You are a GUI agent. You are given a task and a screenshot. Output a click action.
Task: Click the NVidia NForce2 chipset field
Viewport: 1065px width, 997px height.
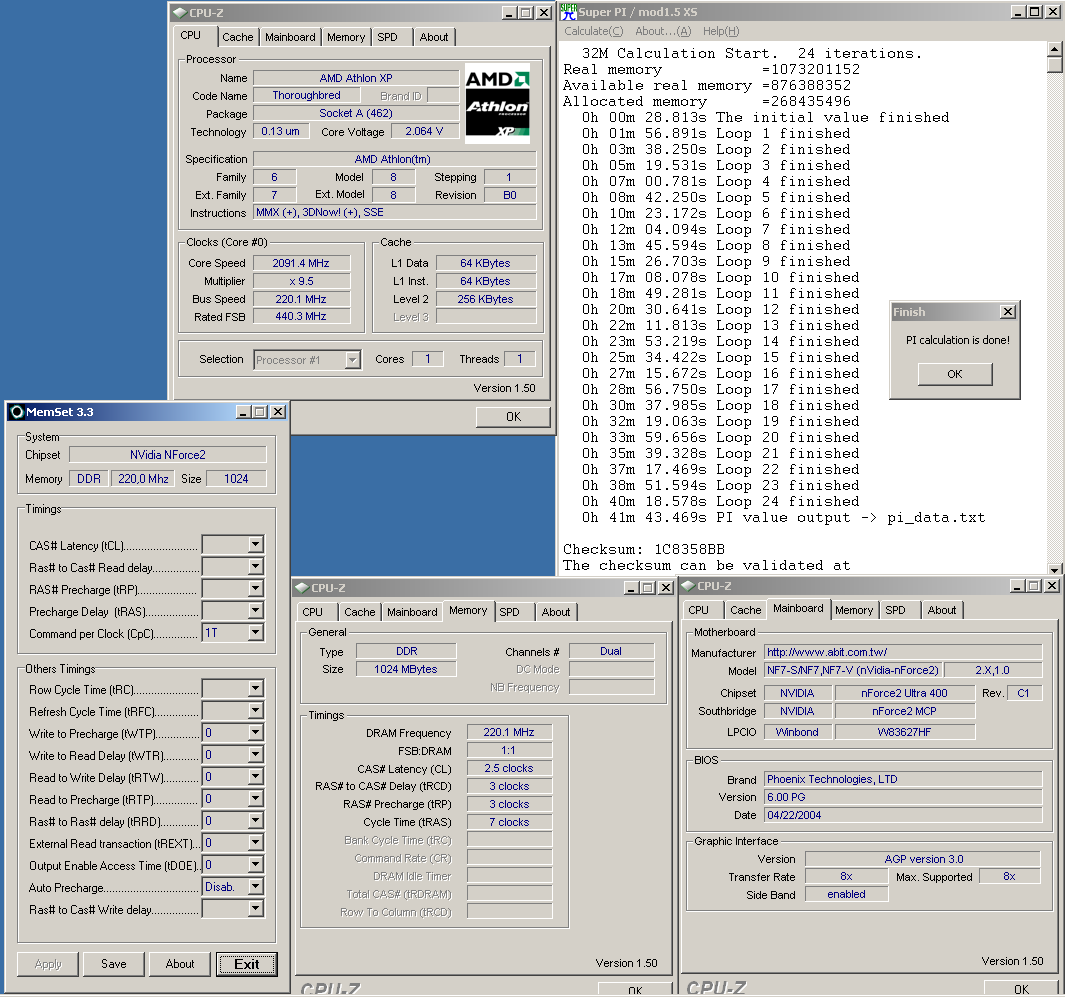pyautogui.click(x=168, y=455)
